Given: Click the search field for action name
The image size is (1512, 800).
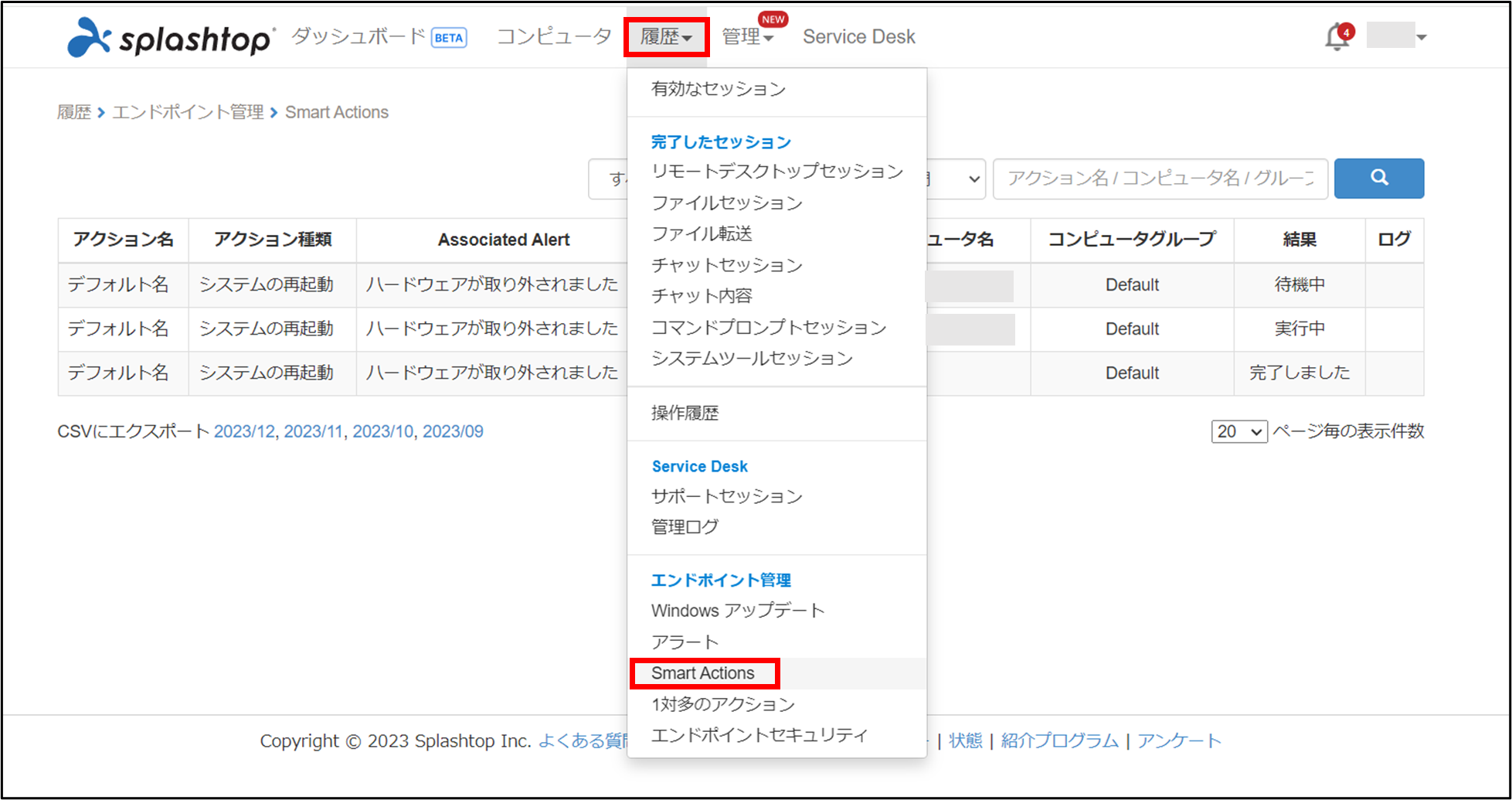Looking at the screenshot, I should pyautogui.click(x=1160, y=179).
